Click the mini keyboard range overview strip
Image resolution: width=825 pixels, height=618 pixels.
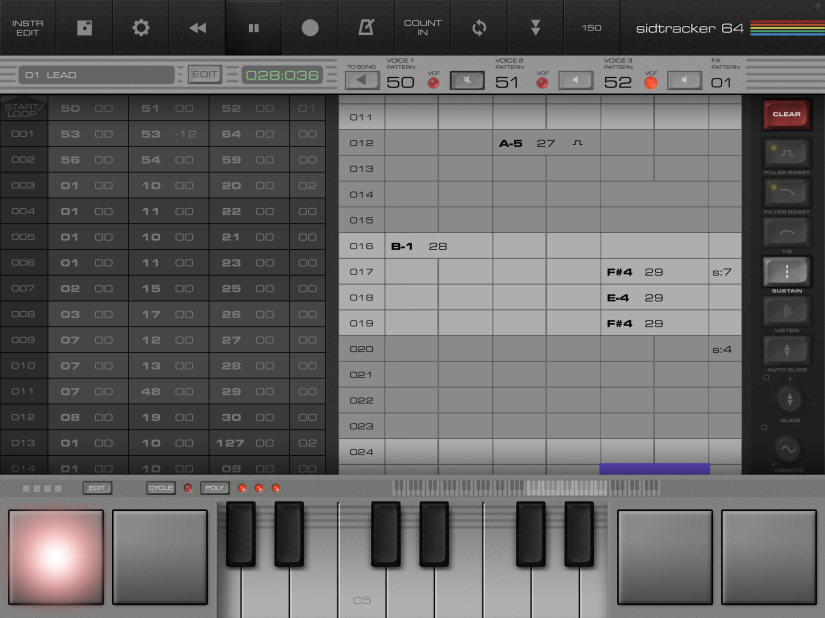[526, 488]
